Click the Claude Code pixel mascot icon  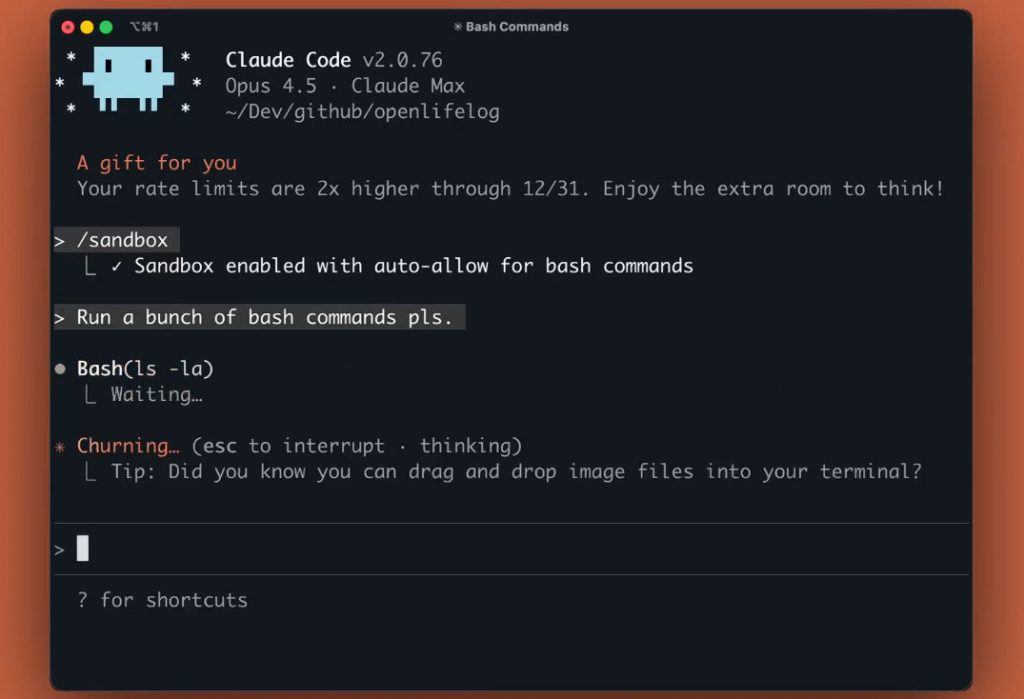pyautogui.click(x=128, y=80)
